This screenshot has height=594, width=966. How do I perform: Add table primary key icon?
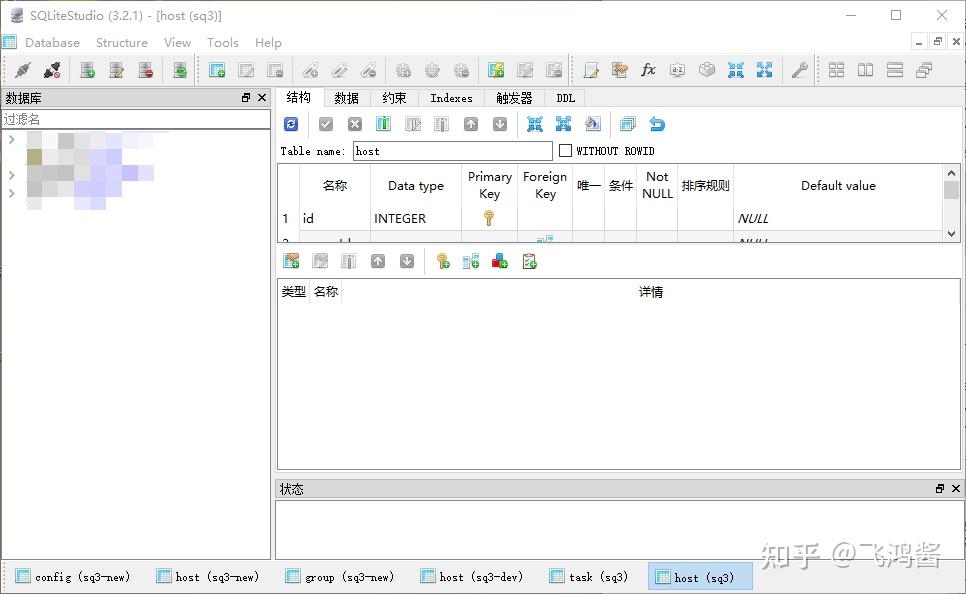coord(442,261)
